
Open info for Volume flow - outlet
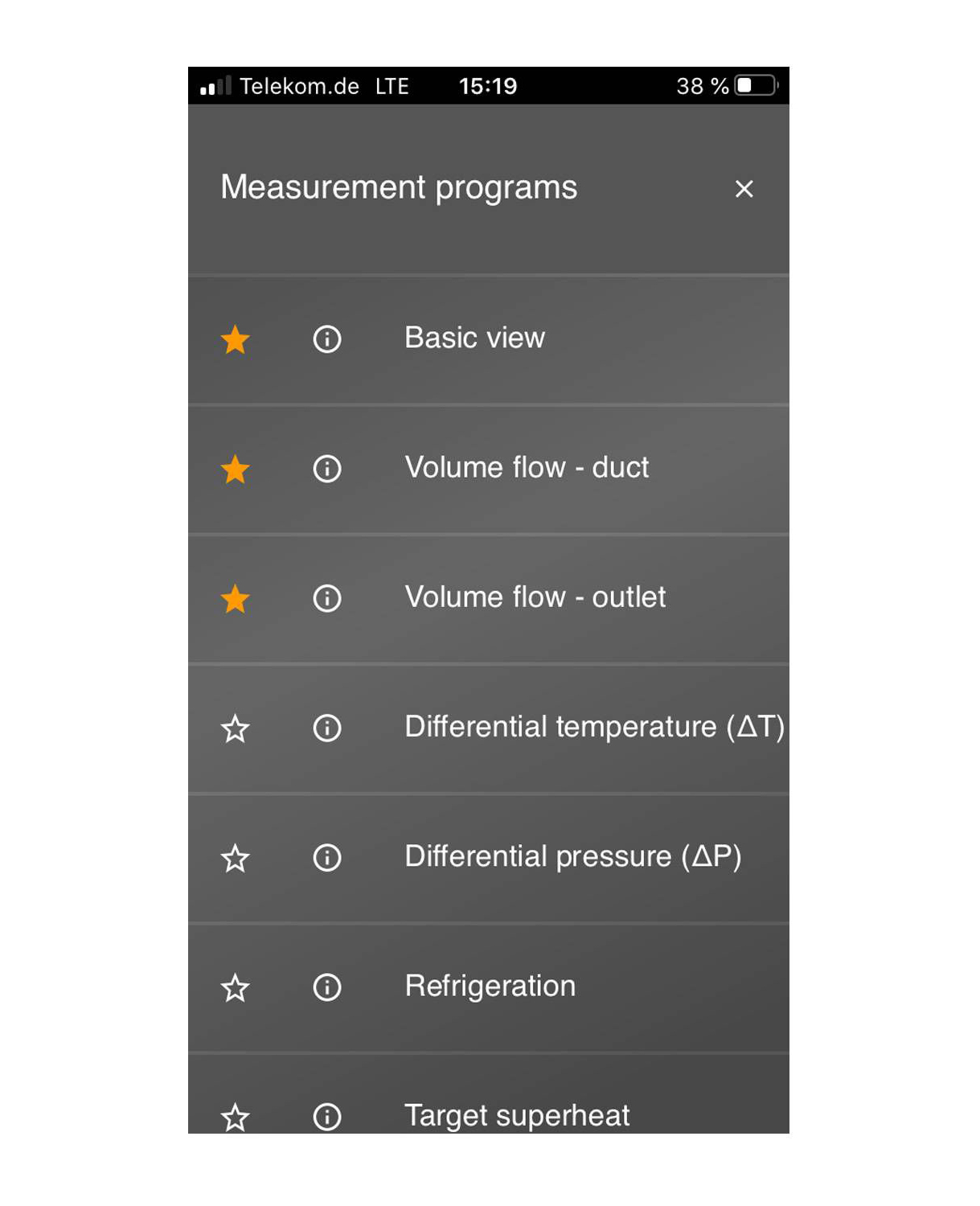[327, 598]
